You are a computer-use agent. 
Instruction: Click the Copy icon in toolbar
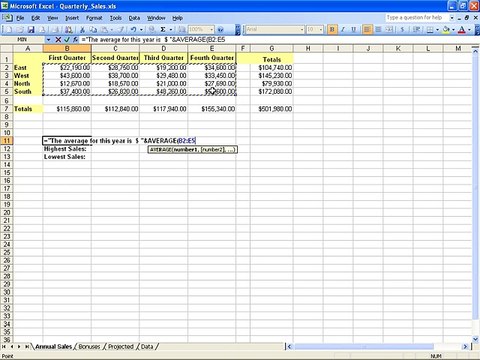coord(93,30)
